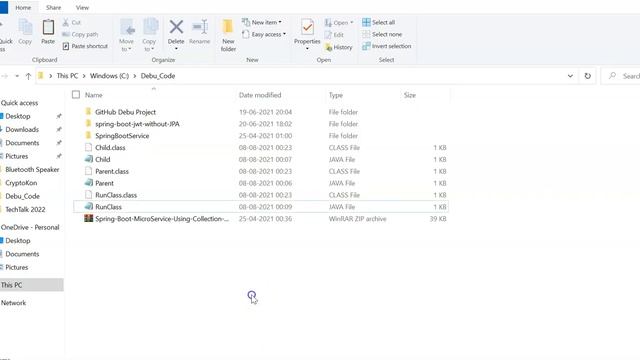Open Pictures under Quick access
The height and width of the screenshot is (360, 640).
coord(16,156)
